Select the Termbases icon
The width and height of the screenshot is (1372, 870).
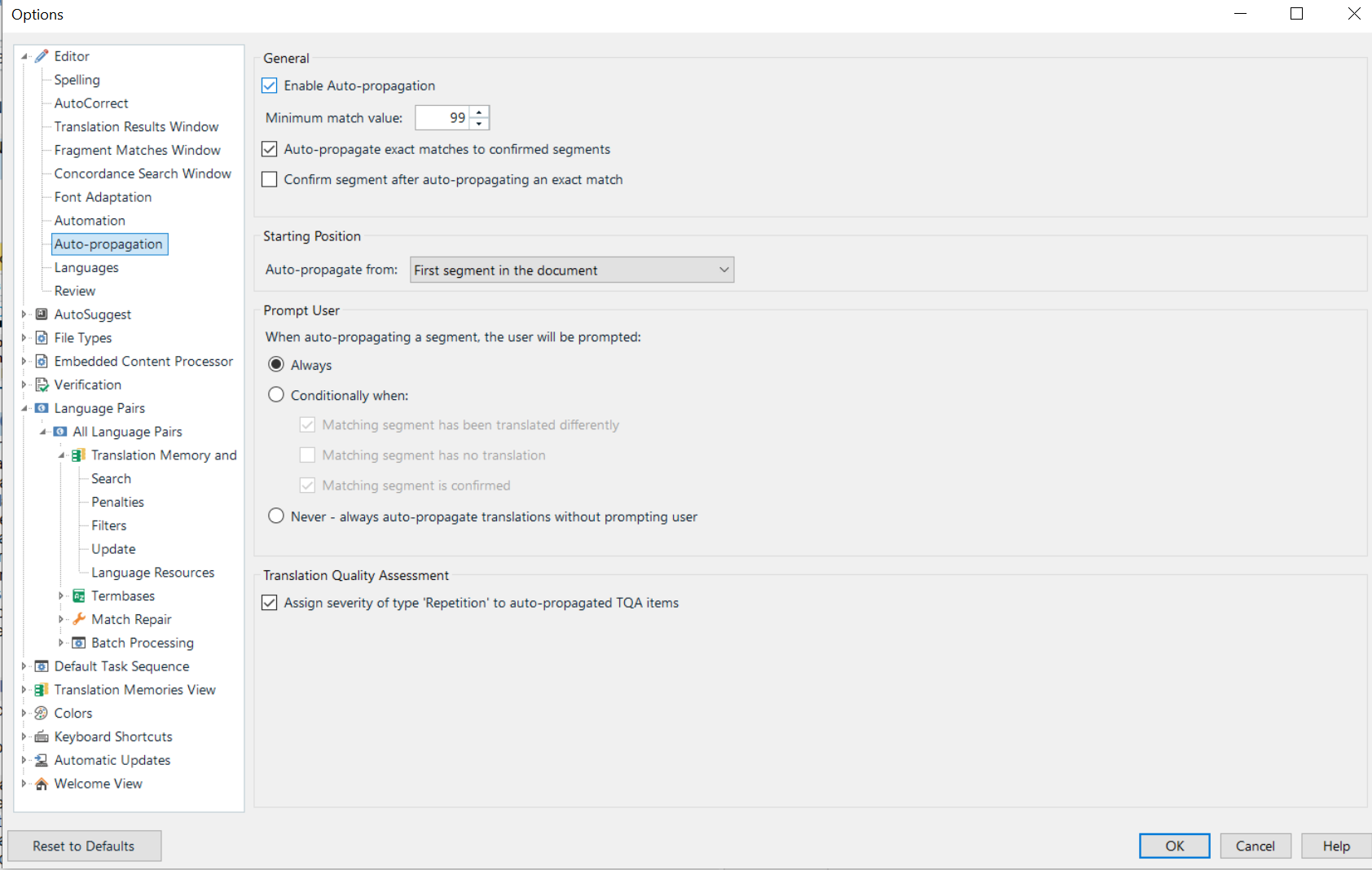[x=78, y=595]
